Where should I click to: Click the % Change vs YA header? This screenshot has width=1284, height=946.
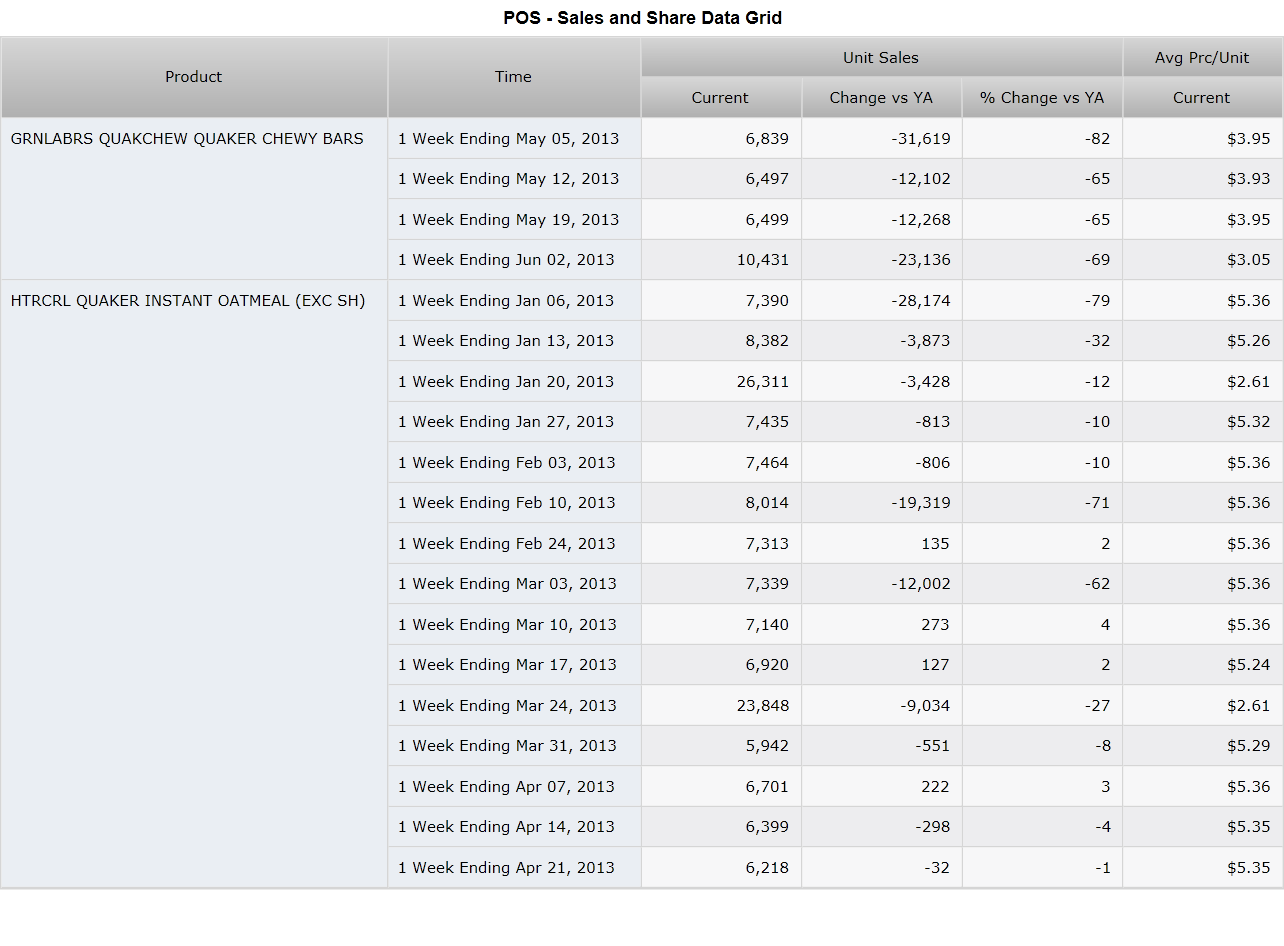tap(1042, 98)
